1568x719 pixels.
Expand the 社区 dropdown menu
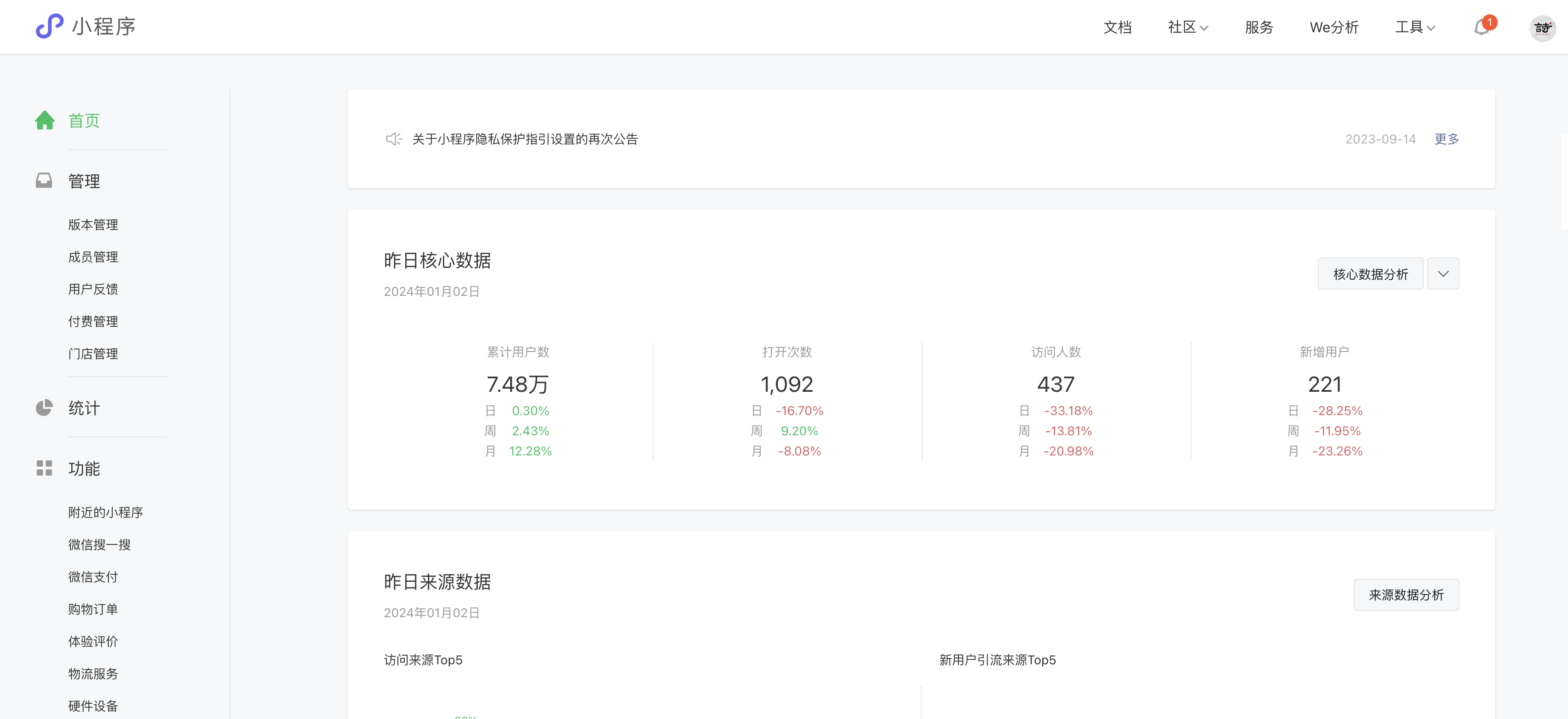(x=1187, y=27)
